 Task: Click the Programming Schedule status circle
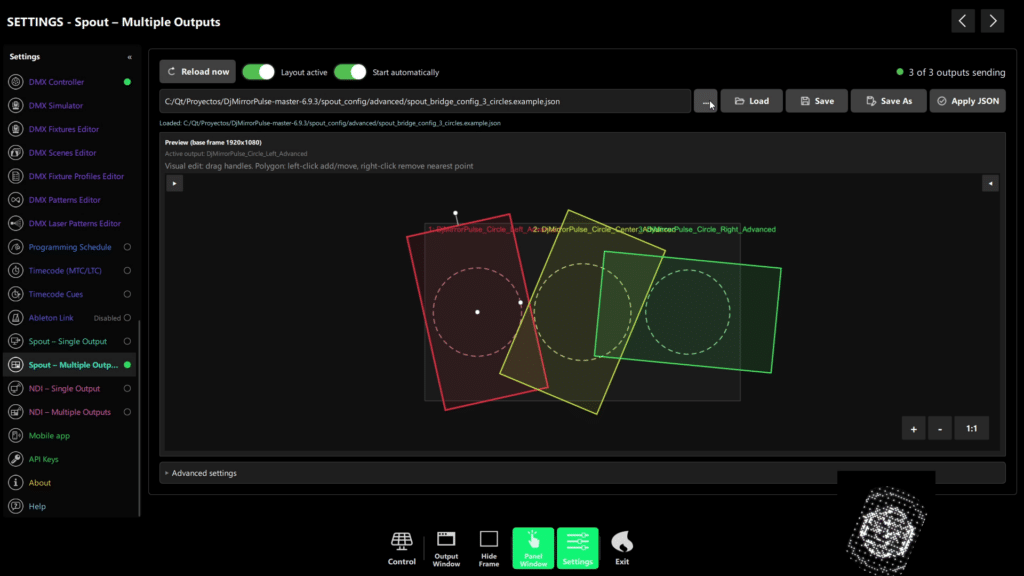[x=127, y=247]
